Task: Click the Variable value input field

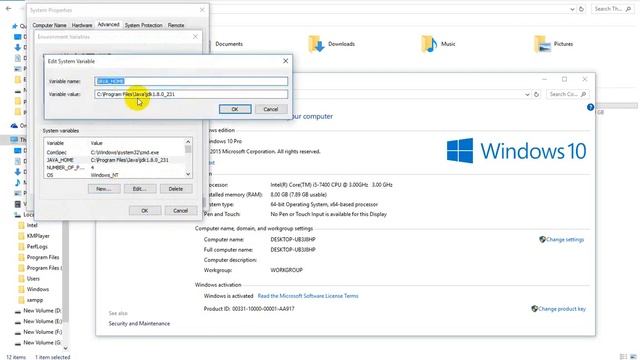Action: tap(191, 94)
